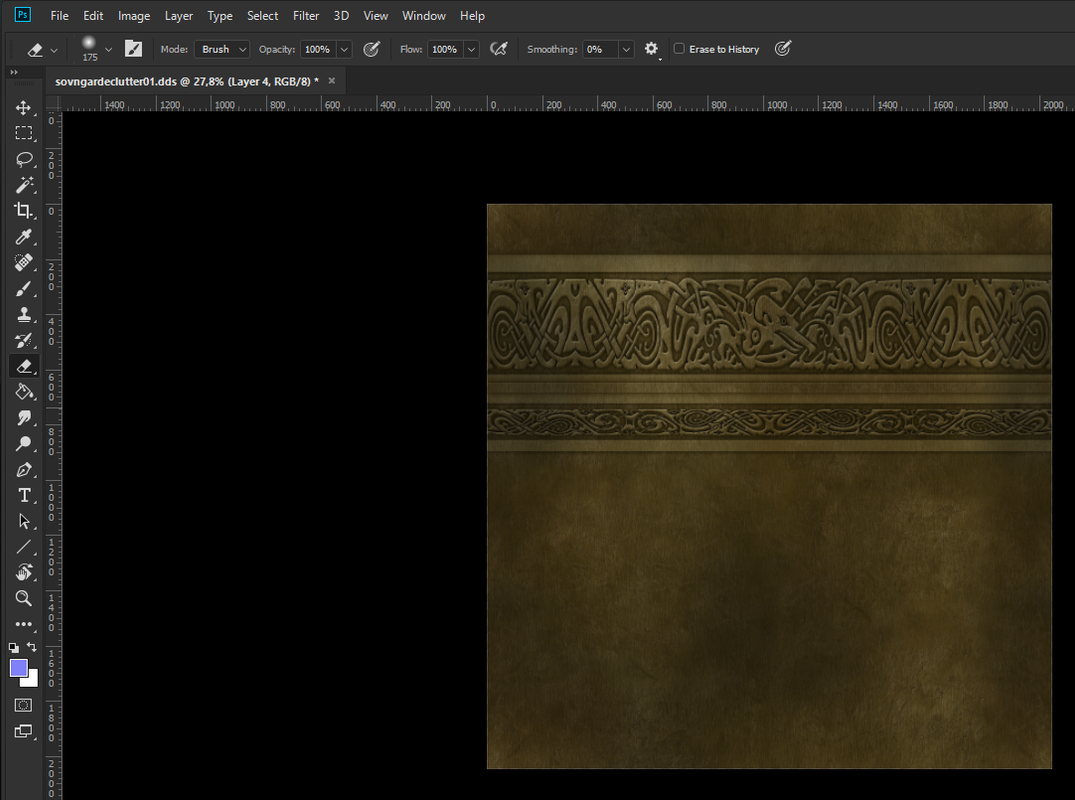Viewport: 1075px width, 800px height.
Task: Select the Eyedropper tool
Action: (23, 237)
